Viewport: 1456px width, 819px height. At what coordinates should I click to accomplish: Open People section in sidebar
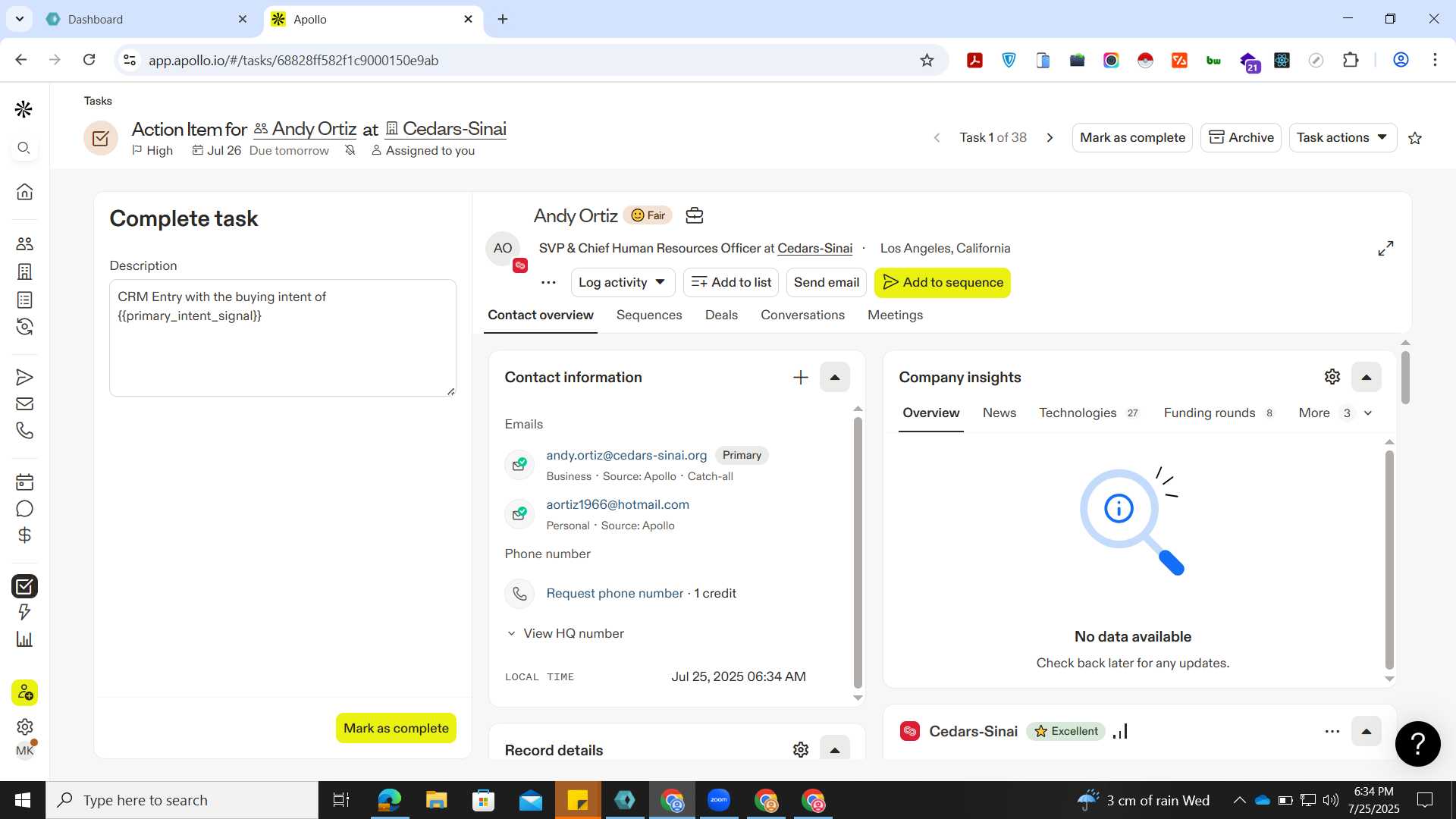24,244
